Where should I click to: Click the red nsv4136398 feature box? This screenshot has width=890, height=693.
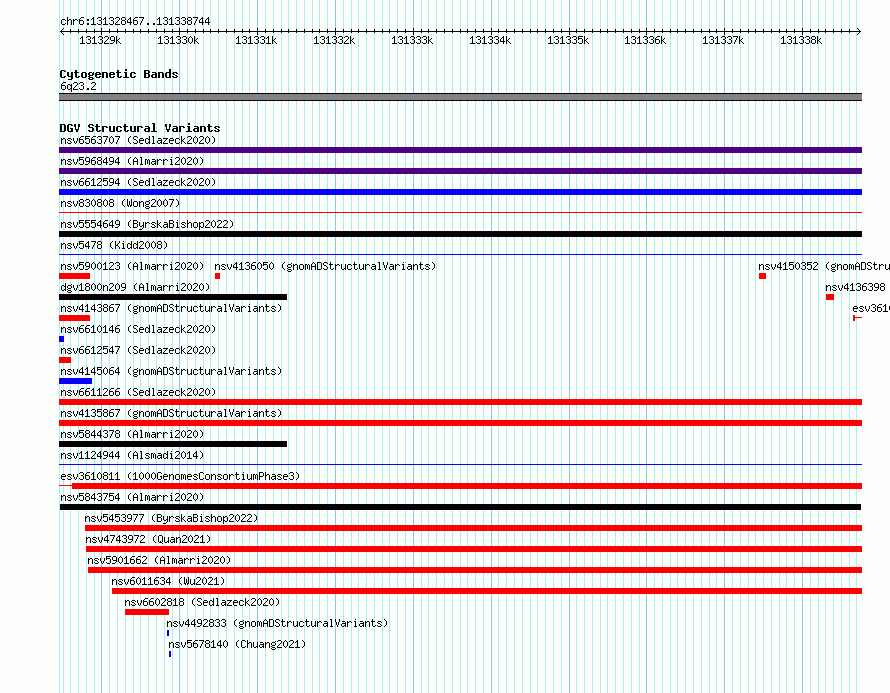[830, 297]
